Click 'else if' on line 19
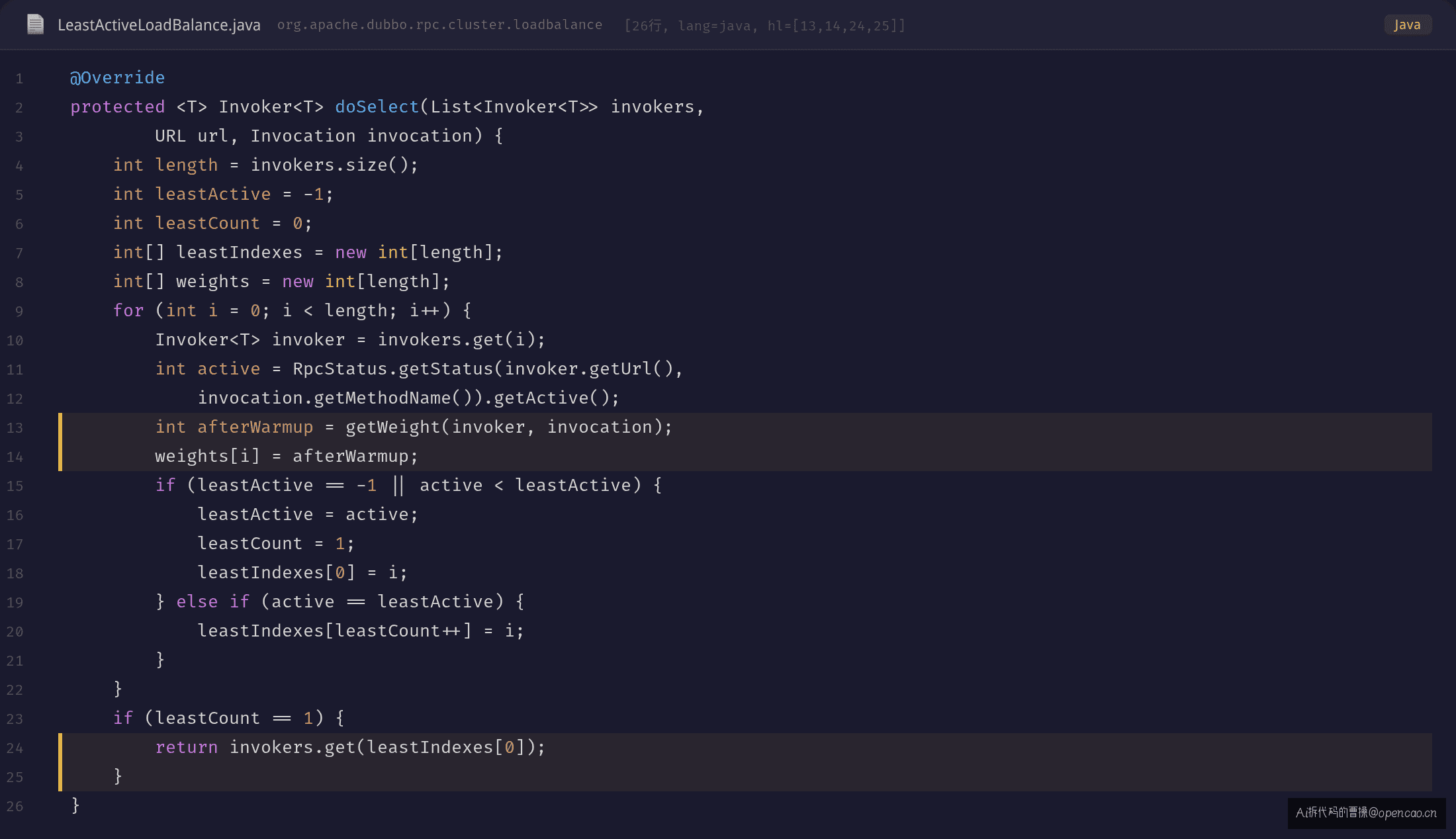 (x=212, y=601)
